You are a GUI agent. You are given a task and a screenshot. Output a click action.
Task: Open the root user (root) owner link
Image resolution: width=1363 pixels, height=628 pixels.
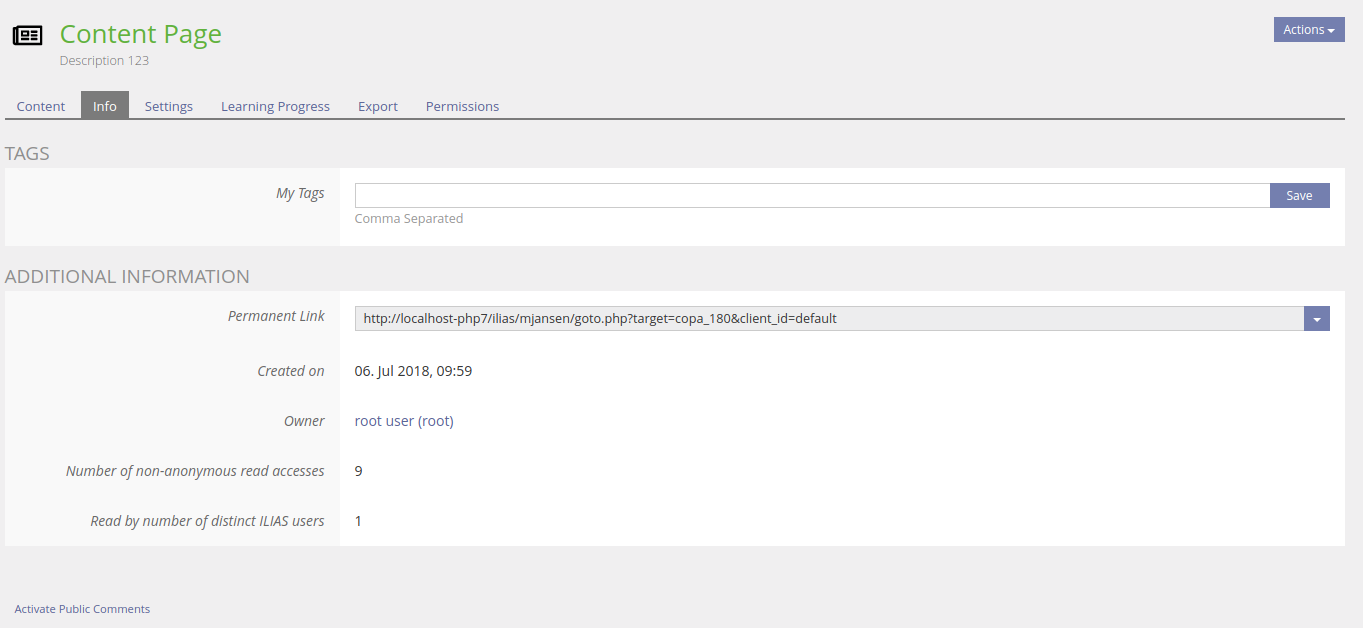point(404,421)
